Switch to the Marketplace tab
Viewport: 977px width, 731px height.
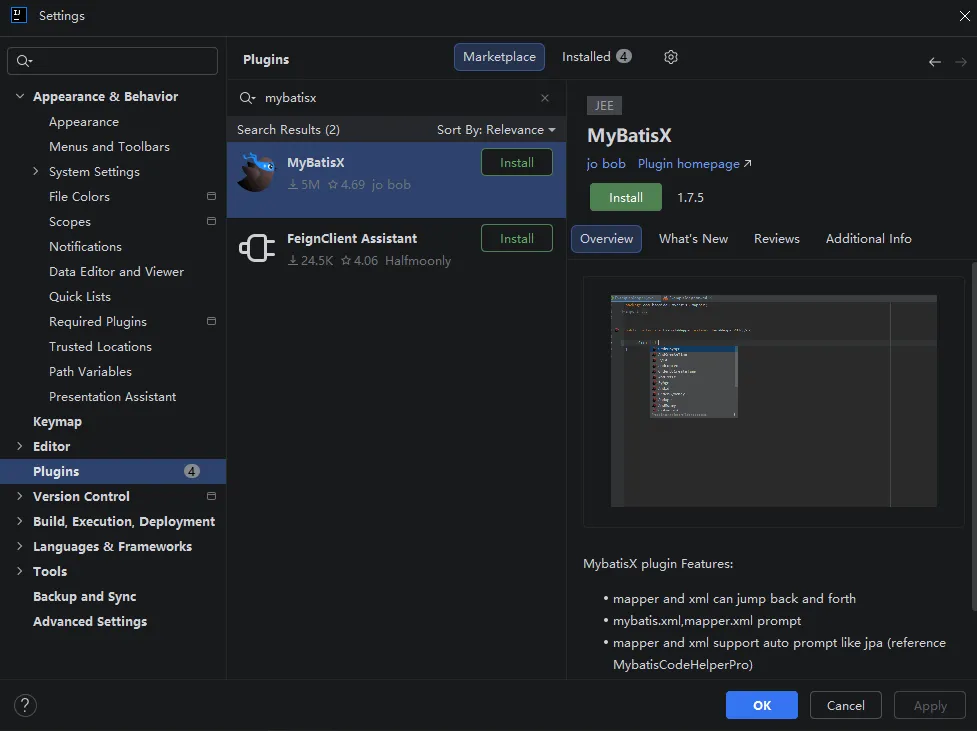coord(499,57)
